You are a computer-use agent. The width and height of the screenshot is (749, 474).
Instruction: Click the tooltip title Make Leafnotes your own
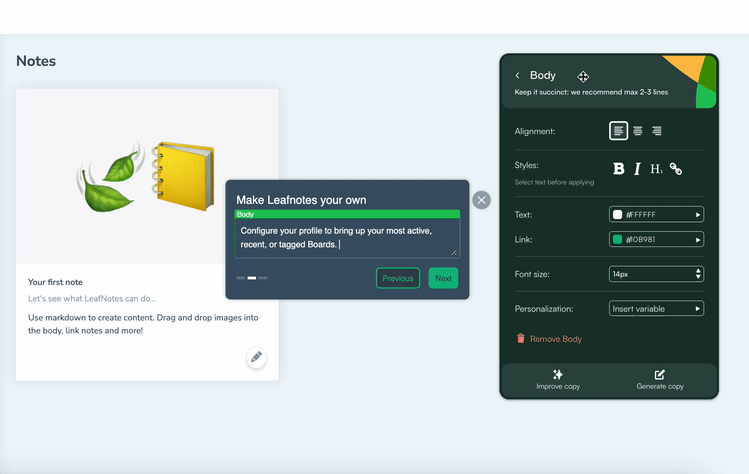(x=301, y=200)
